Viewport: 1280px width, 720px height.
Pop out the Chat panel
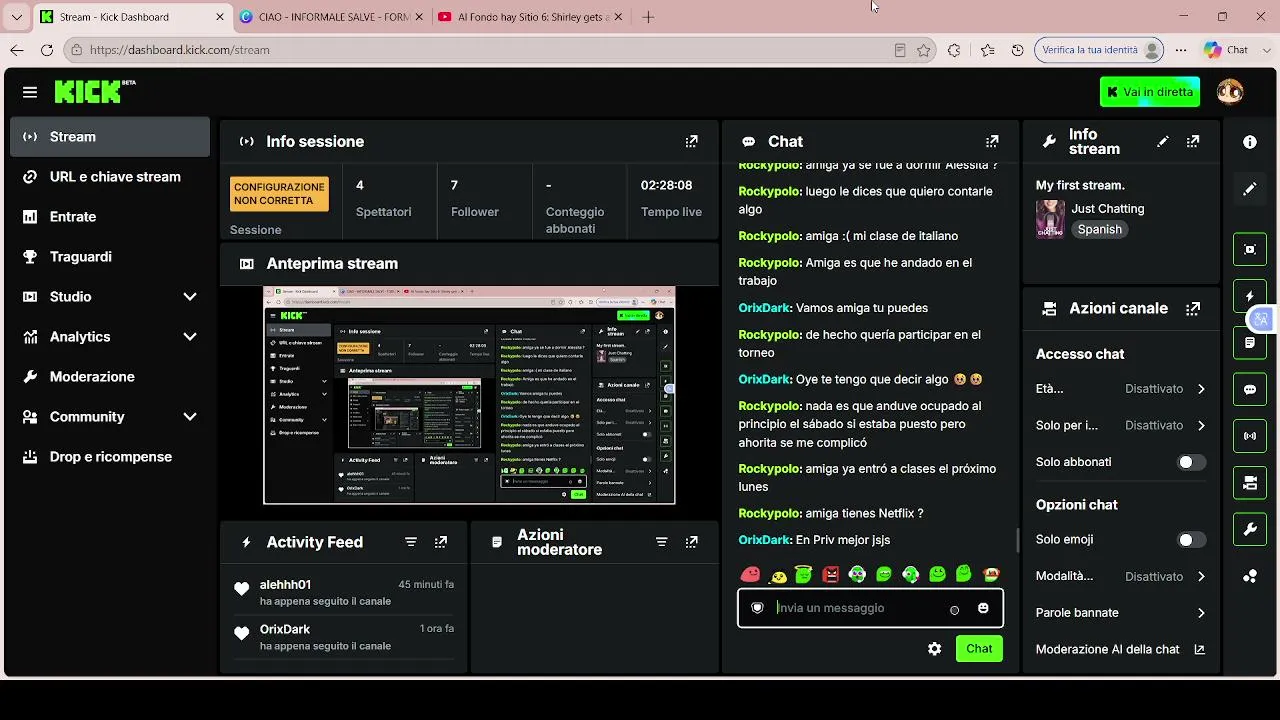(992, 142)
